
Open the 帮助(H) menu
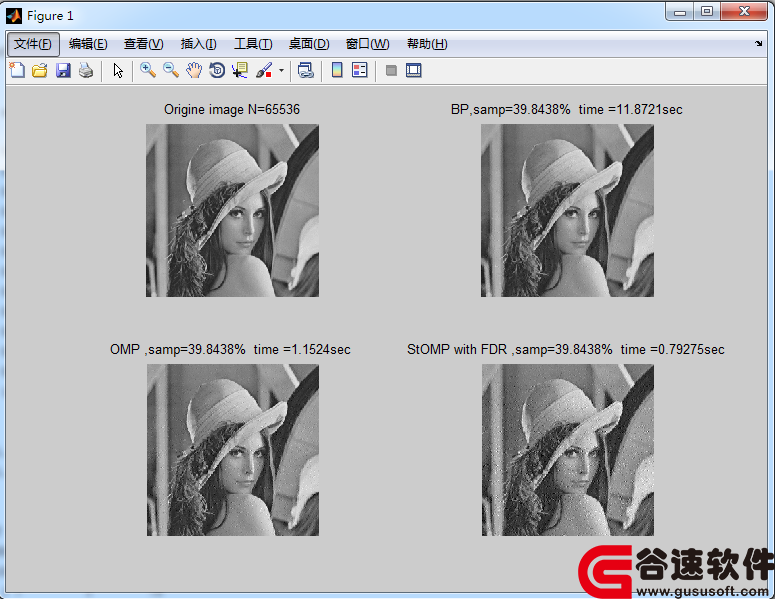pyautogui.click(x=427, y=44)
